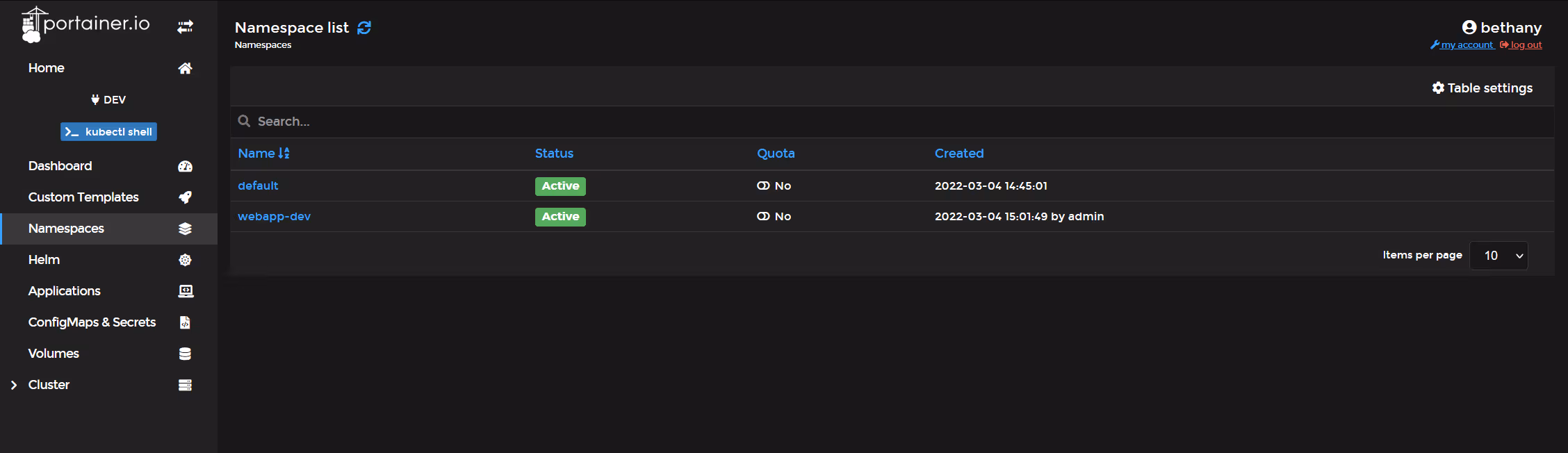Screen dimensions: 1568x453
Task: Open the webapp-dev namespace link
Action: tap(274, 216)
